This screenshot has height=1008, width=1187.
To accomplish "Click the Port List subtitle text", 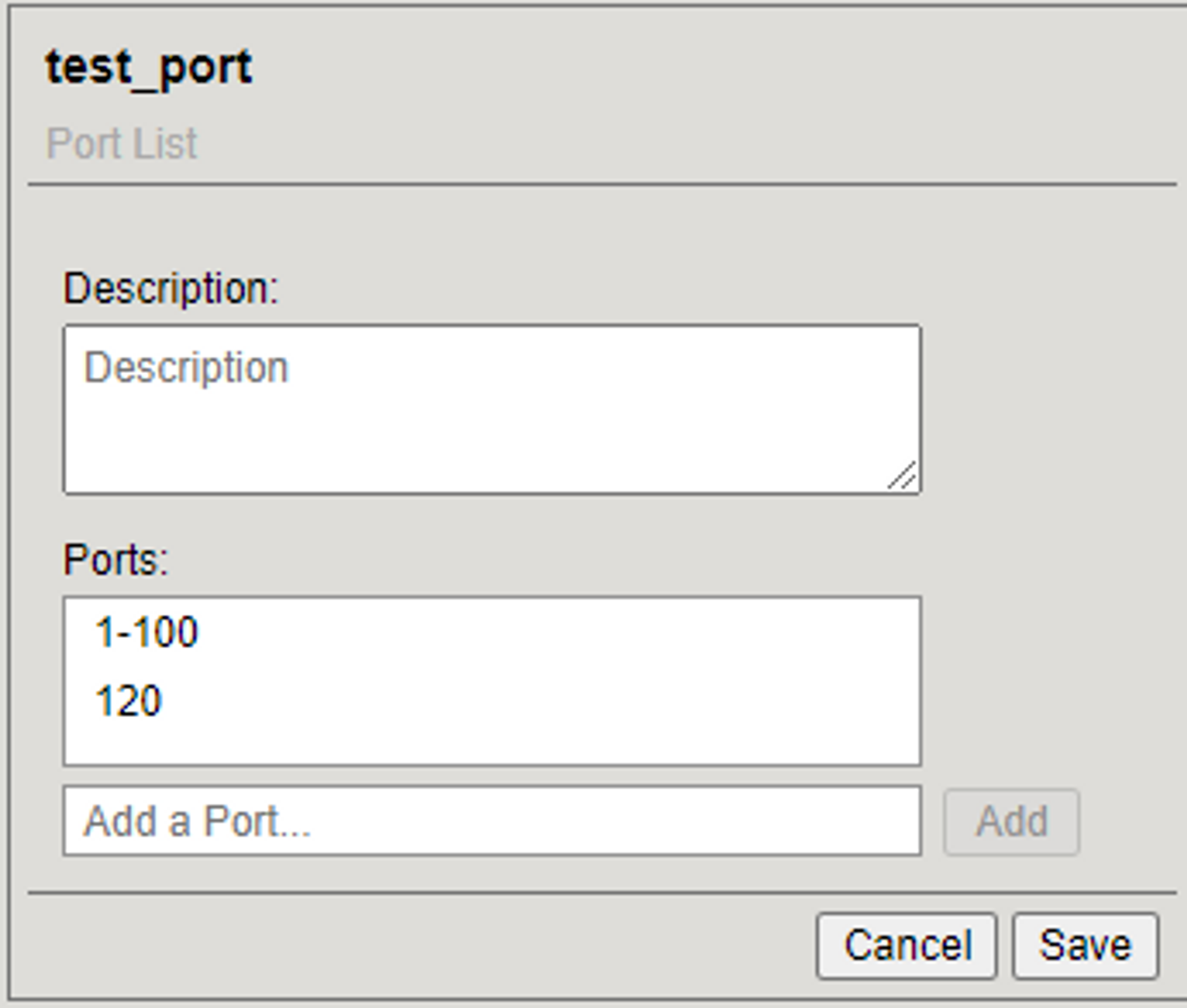I will [x=122, y=144].
